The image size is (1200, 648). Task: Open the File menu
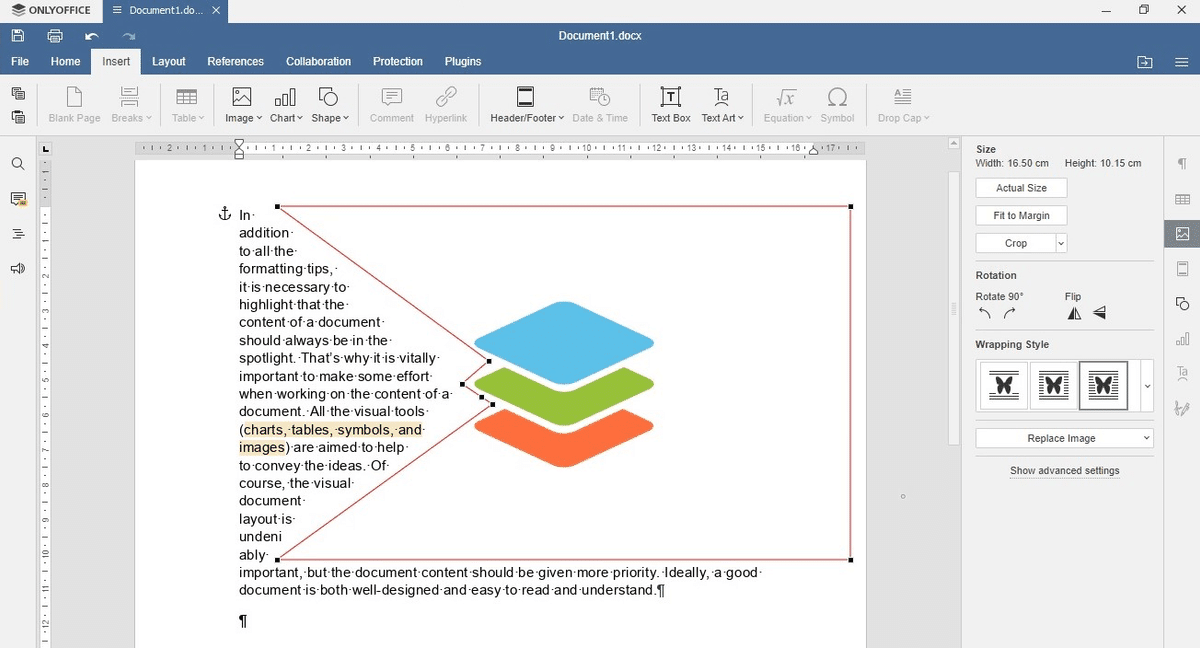[x=20, y=62]
